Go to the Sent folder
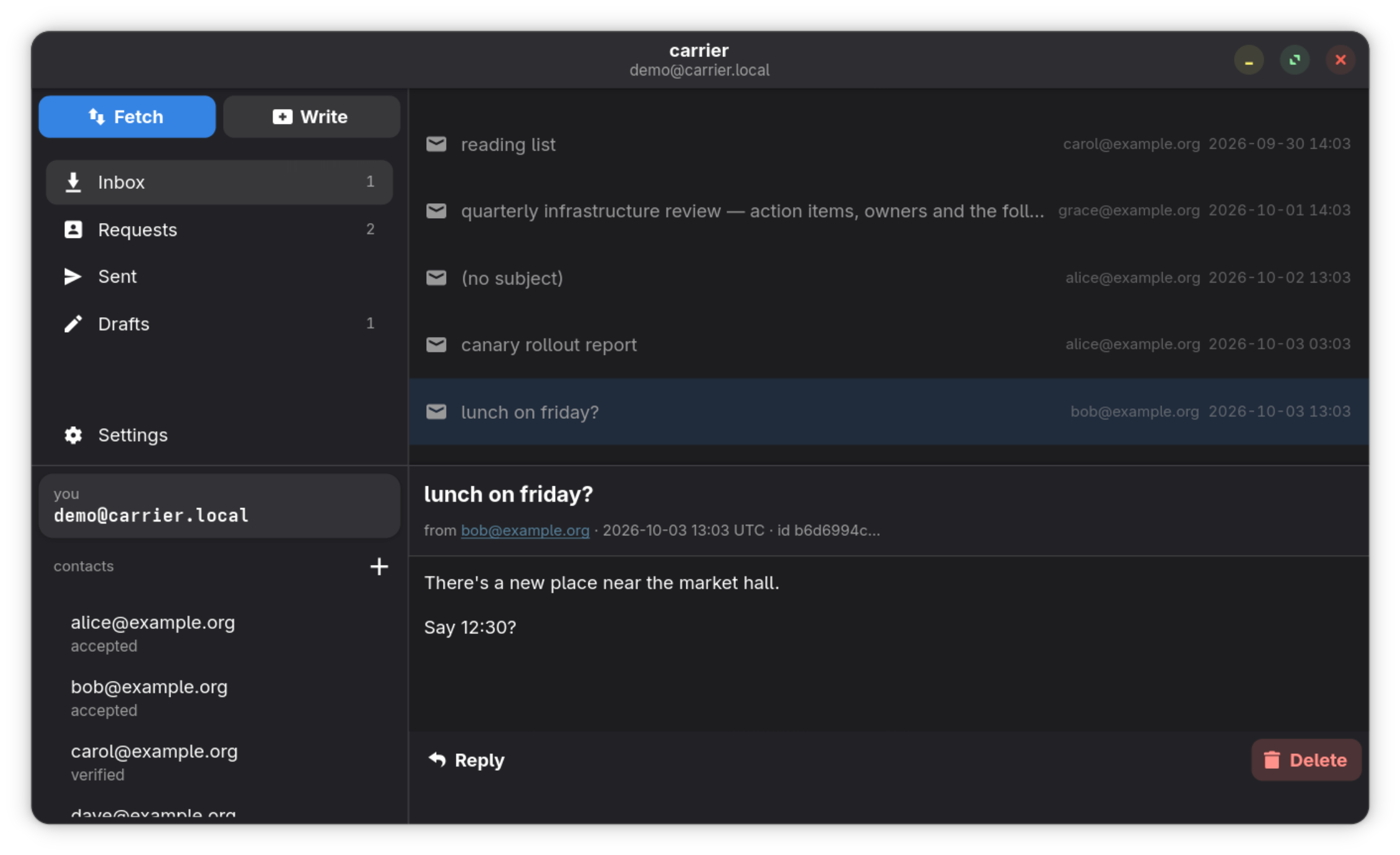The height and width of the screenshot is (855, 1400). (219, 276)
